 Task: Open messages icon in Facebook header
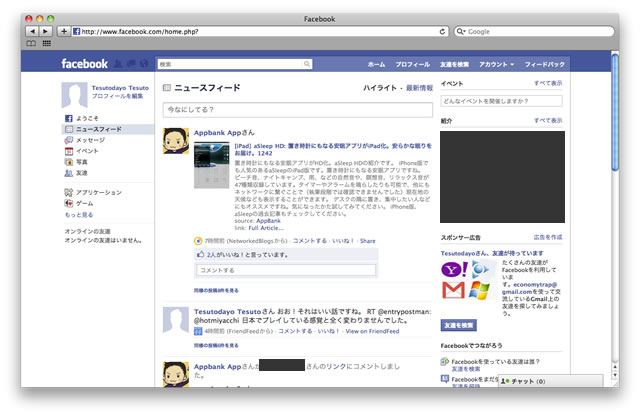point(131,64)
